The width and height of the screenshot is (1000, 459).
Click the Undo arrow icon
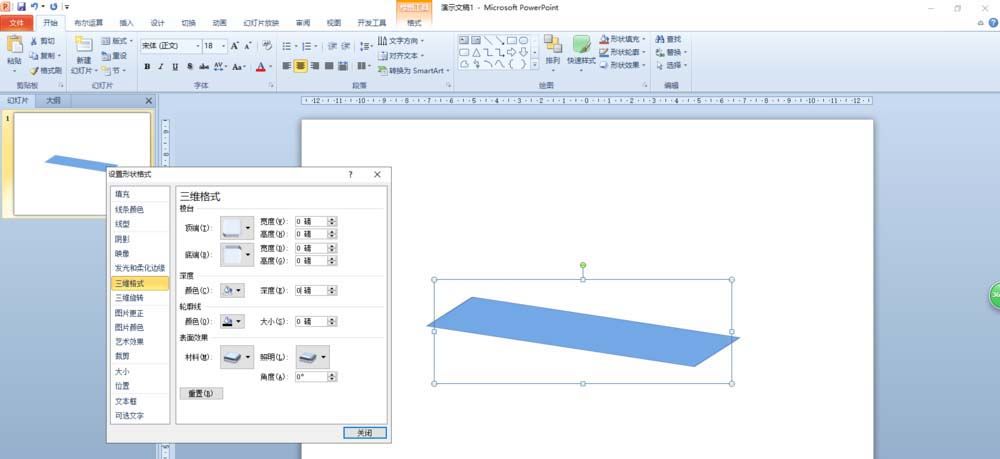click(x=34, y=6)
